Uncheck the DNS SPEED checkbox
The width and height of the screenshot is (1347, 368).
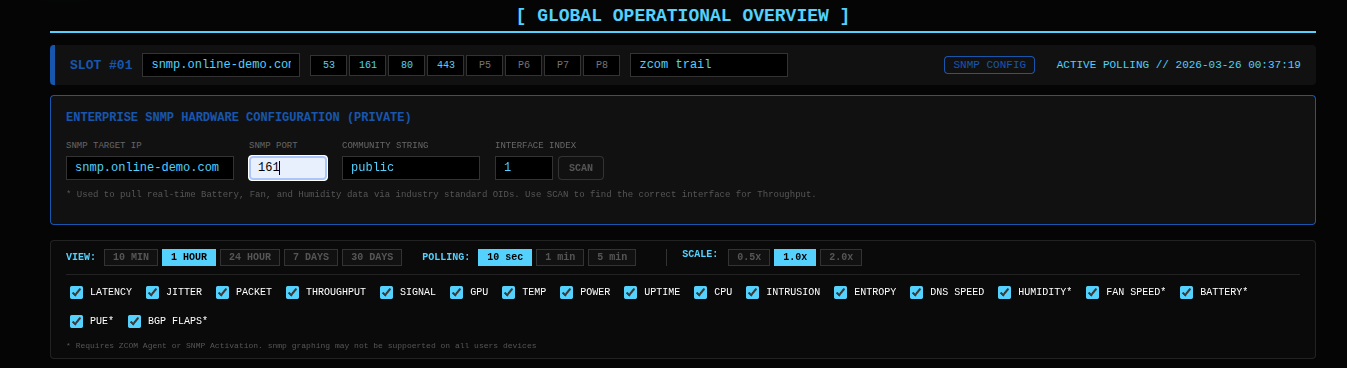[916, 292]
